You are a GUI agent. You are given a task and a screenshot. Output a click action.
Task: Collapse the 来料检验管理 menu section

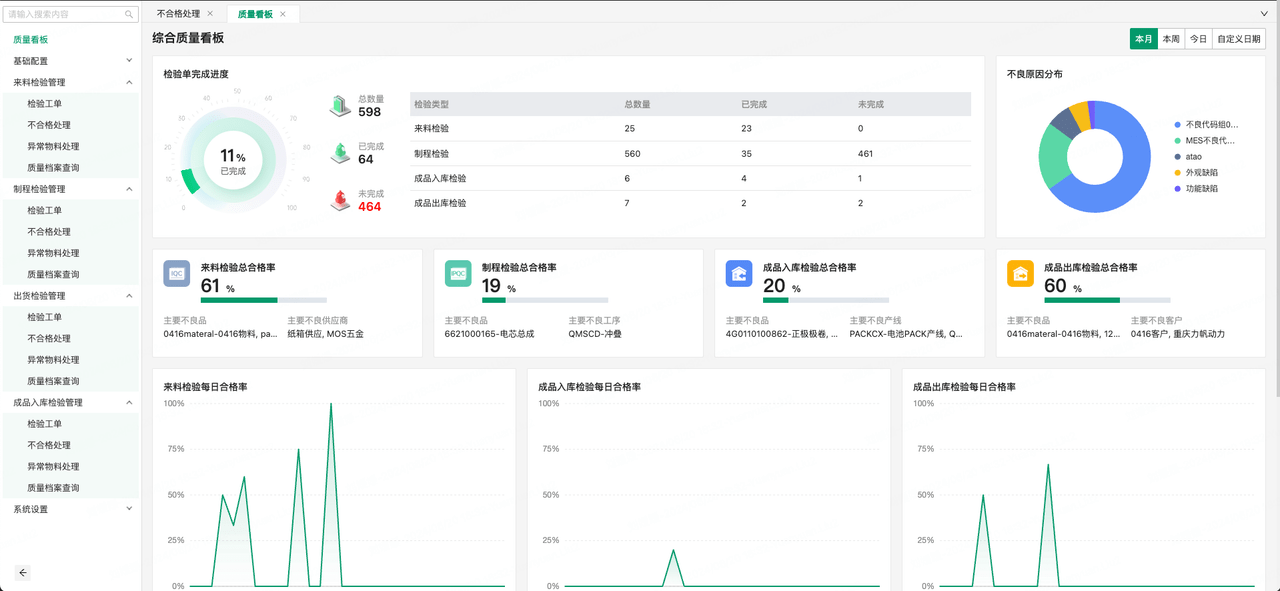pyautogui.click(x=70, y=82)
